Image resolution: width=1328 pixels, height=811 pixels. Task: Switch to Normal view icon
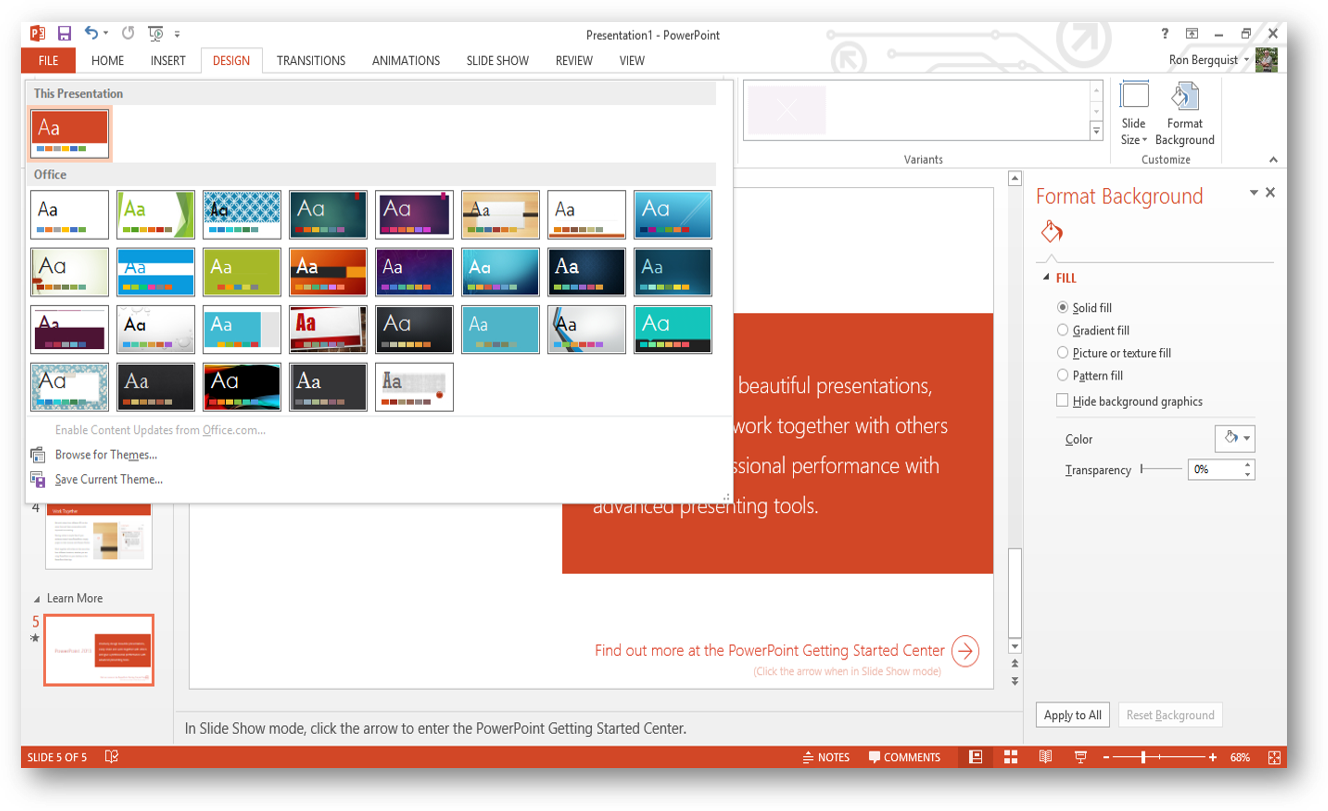pyautogui.click(x=976, y=757)
